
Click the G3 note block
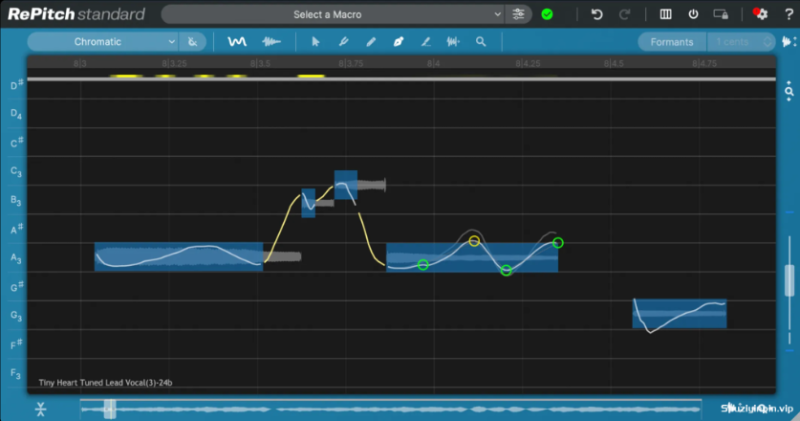click(679, 313)
